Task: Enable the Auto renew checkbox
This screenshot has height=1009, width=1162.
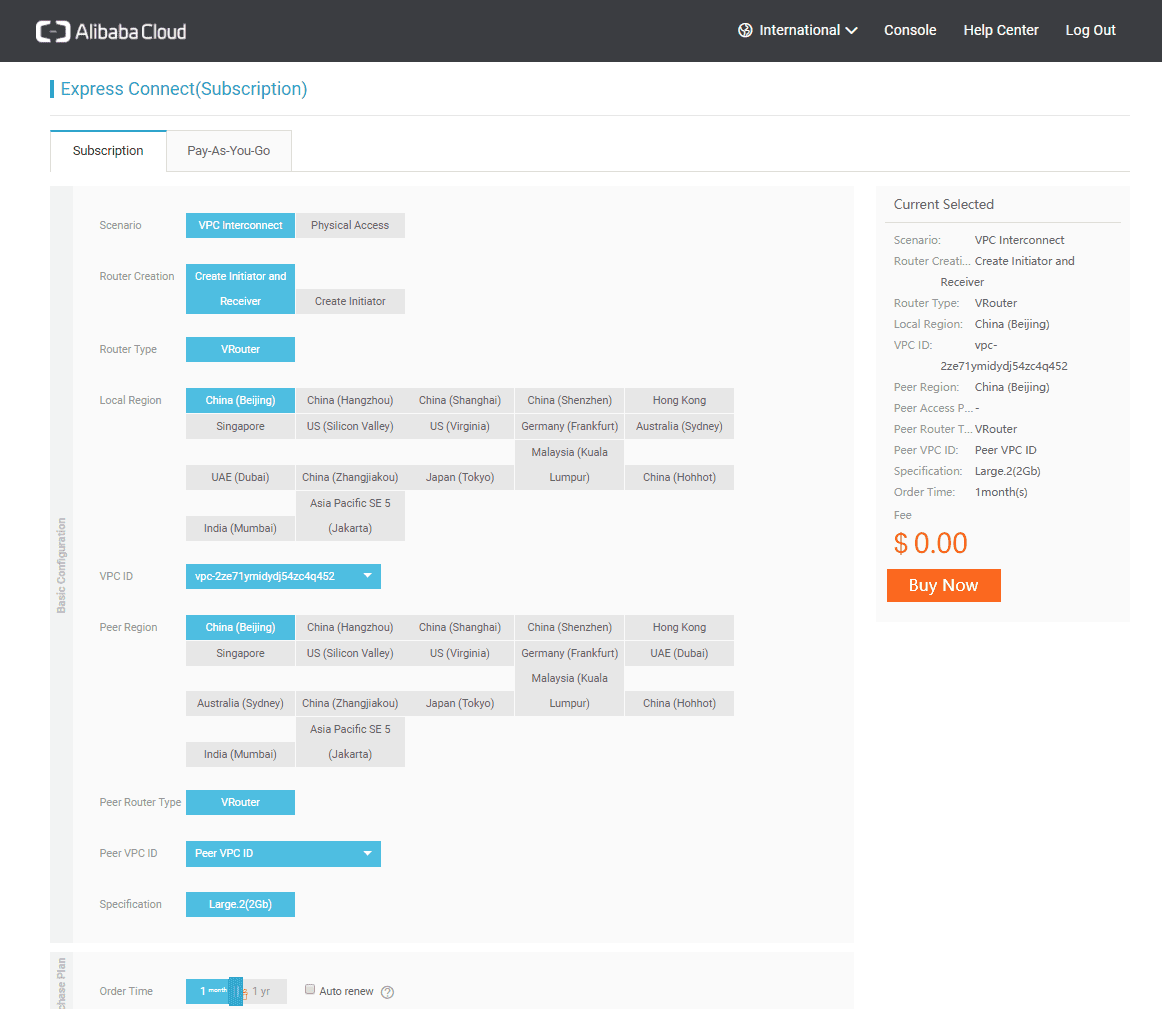Action: tap(310, 990)
